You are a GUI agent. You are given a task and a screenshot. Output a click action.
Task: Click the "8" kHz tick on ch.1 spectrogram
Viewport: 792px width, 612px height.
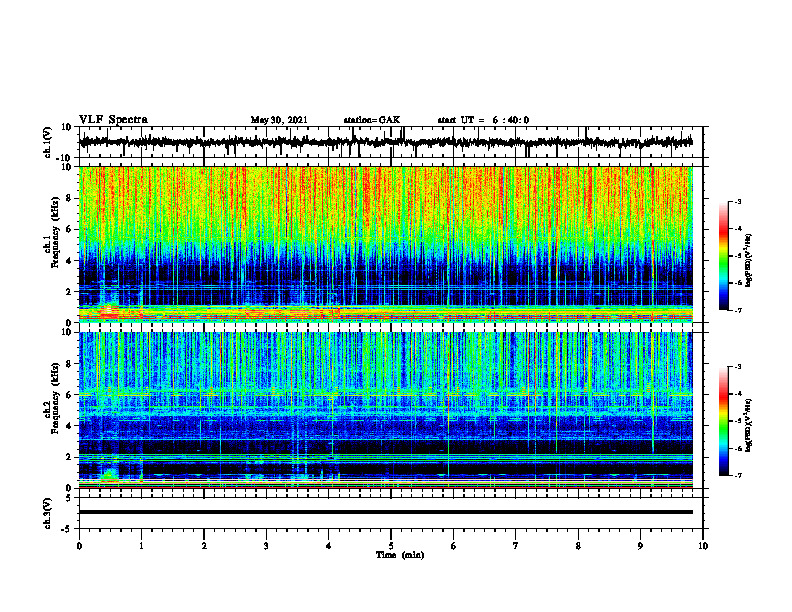70,198
